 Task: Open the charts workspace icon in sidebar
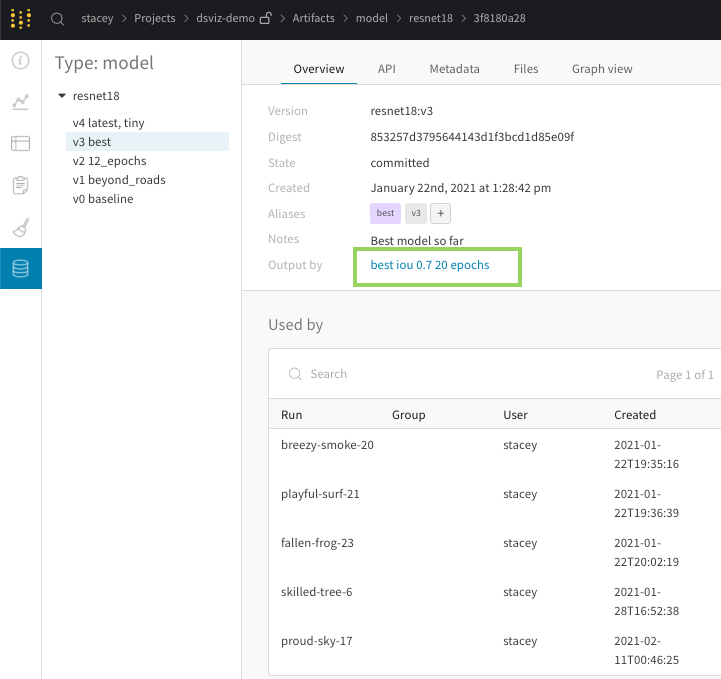21,102
